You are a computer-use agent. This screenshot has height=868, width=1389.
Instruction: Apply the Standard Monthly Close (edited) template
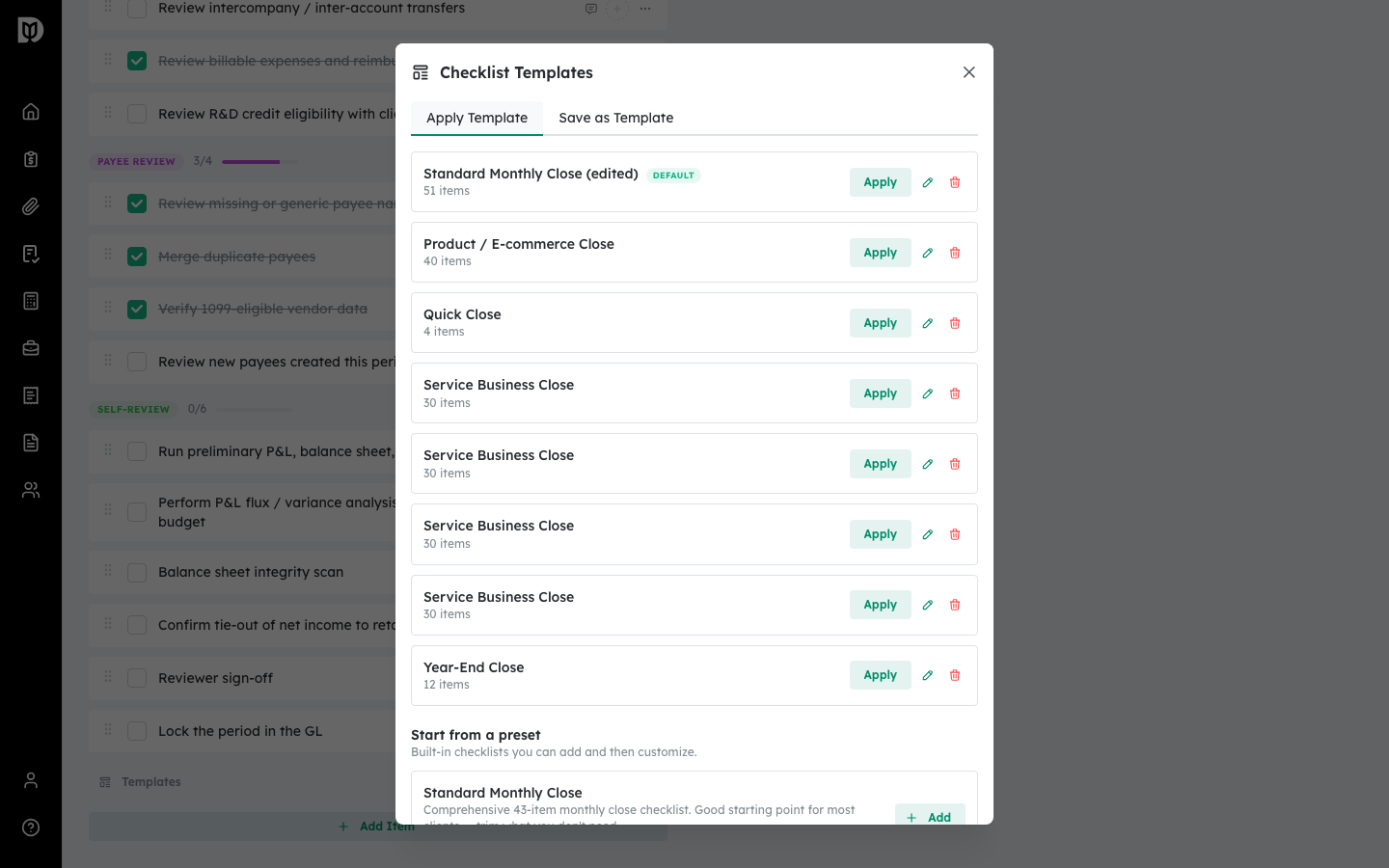pos(881,182)
